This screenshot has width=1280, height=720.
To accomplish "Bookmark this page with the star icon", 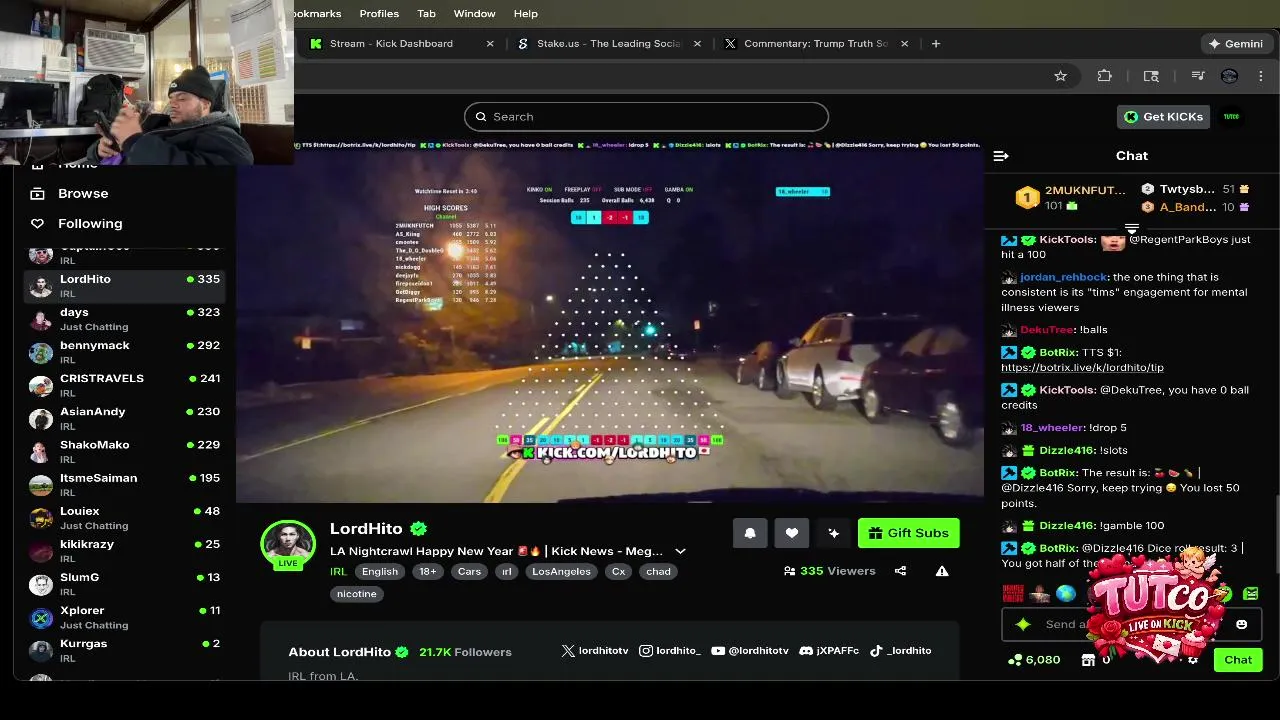I will point(1061,76).
